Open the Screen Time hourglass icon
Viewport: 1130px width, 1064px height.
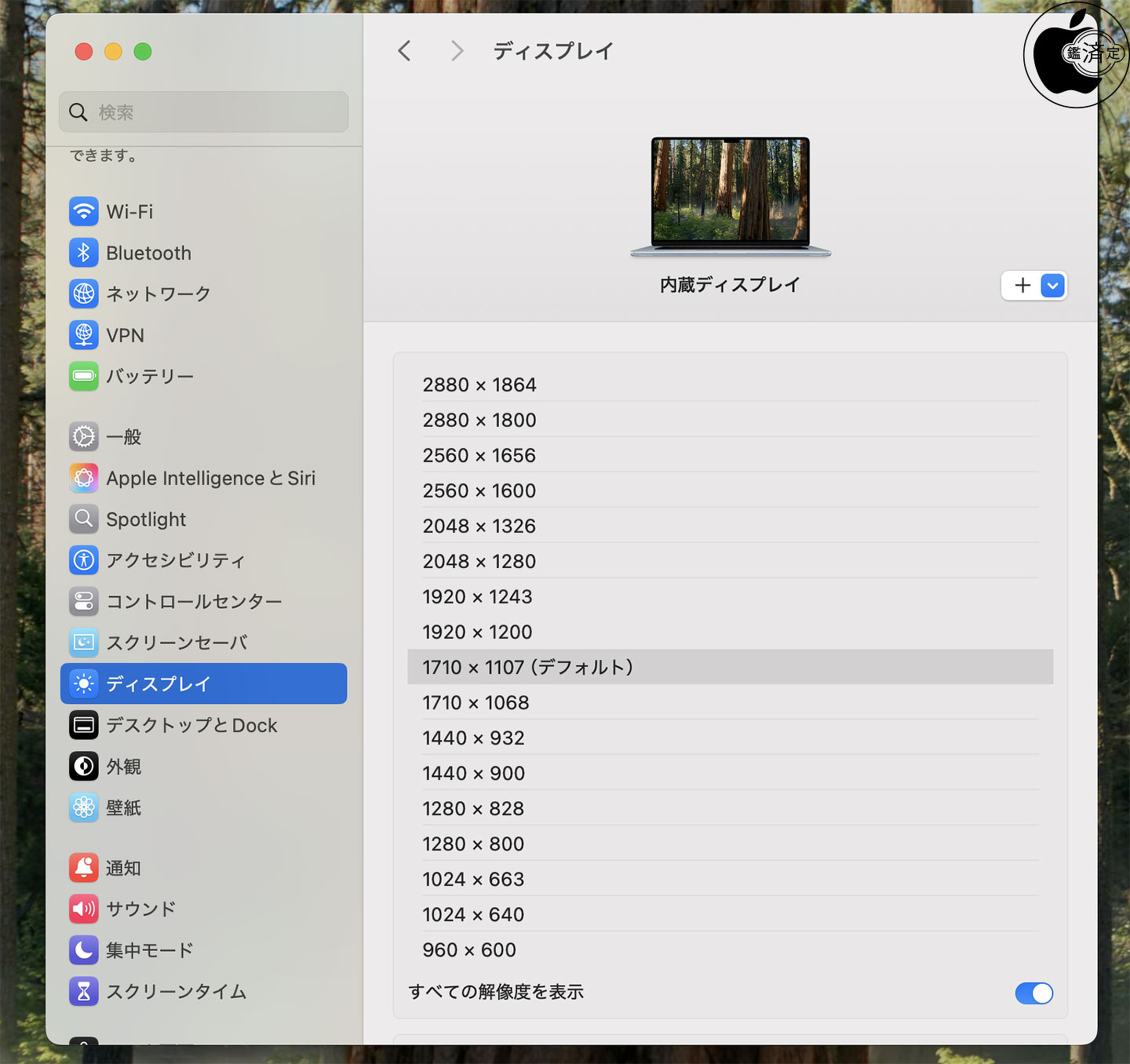point(84,992)
